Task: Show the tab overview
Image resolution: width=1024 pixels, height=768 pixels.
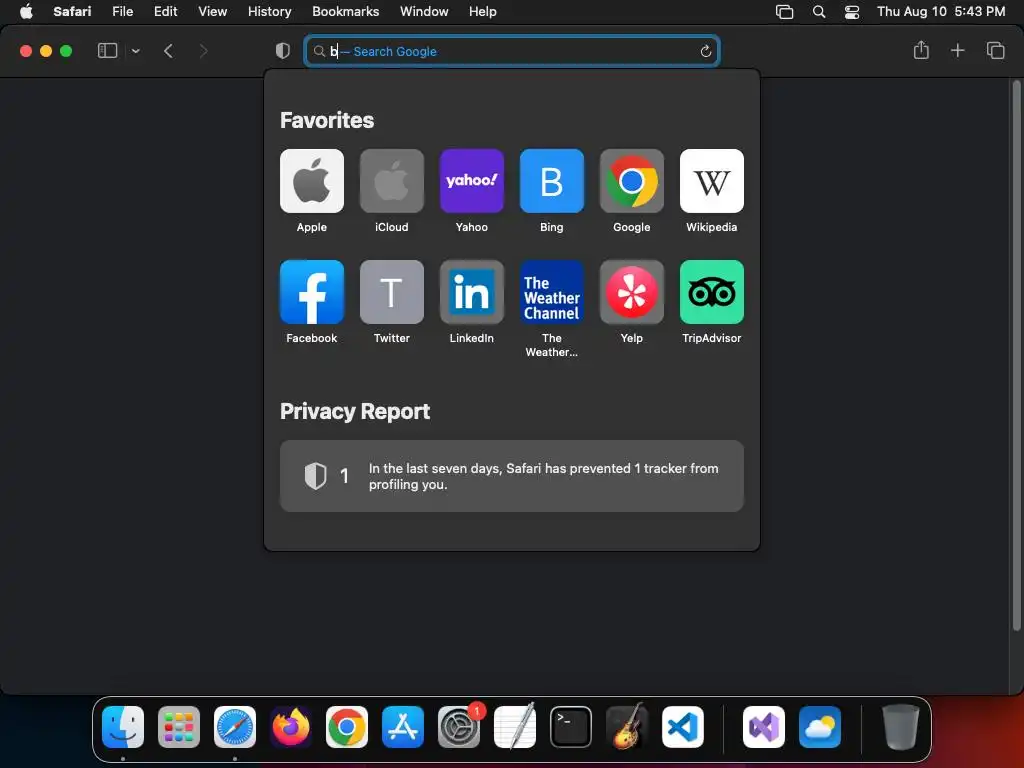Action: coord(995,50)
